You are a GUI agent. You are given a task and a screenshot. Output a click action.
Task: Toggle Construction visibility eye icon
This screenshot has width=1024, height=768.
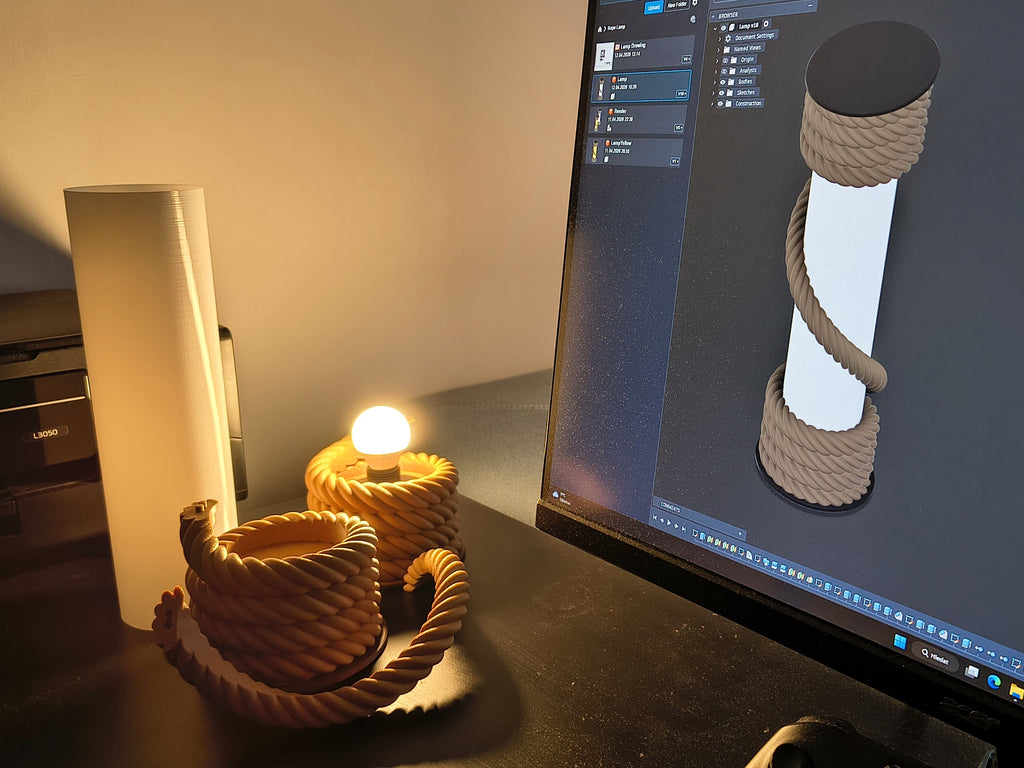coord(720,103)
